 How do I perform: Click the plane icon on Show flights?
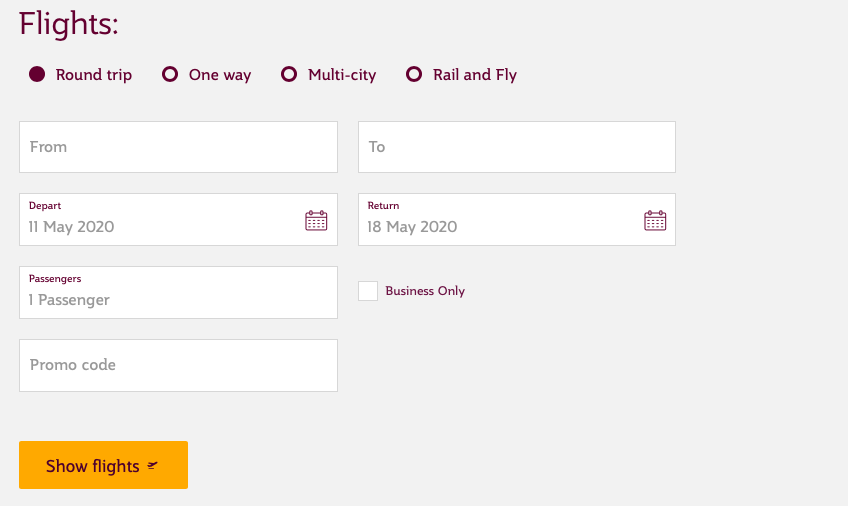(x=153, y=466)
